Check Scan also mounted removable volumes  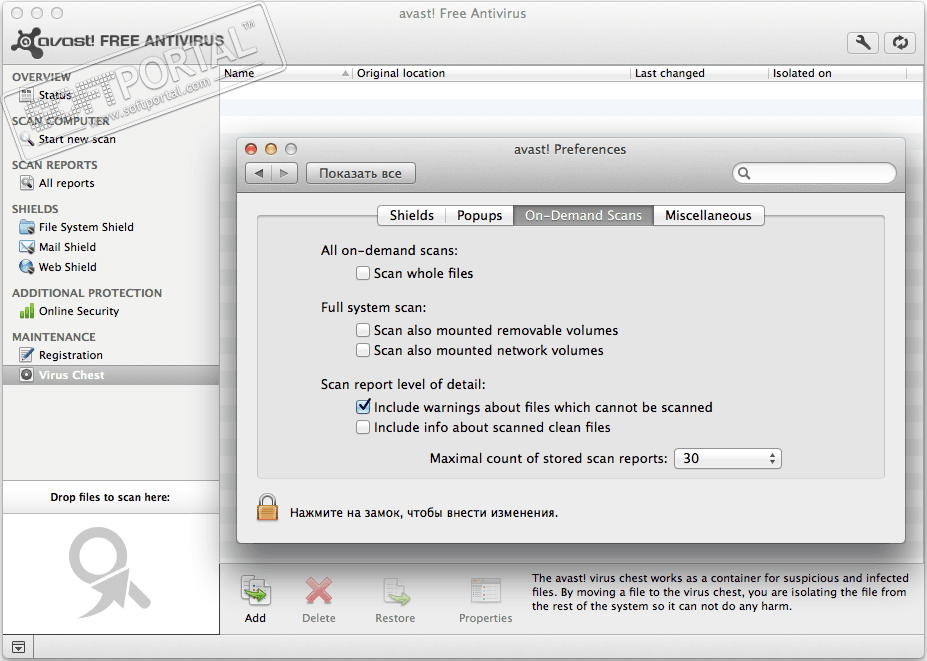pos(363,330)
